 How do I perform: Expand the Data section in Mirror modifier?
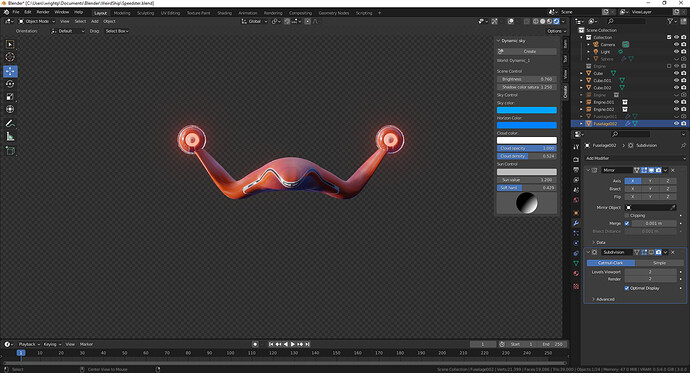[x=598, y=242]
